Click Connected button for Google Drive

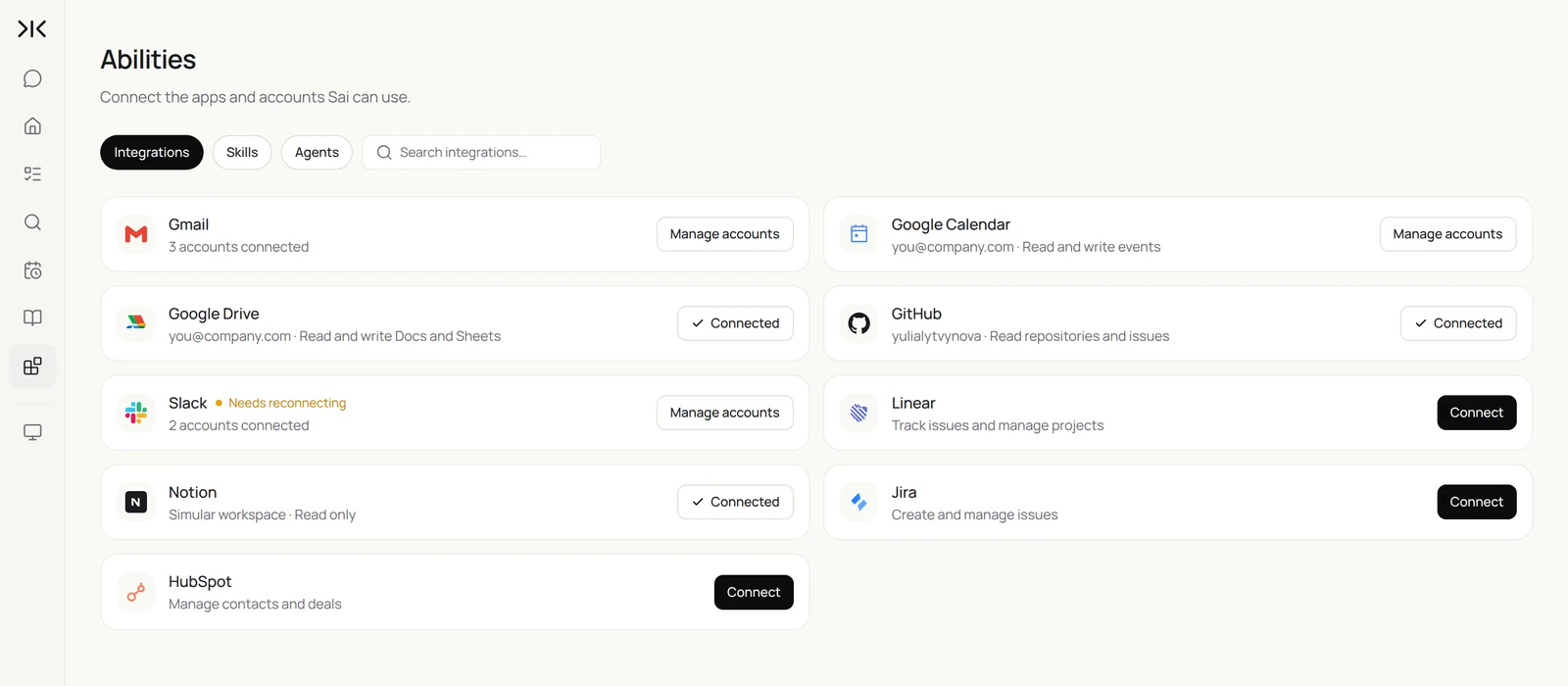pyautogui.click(x=735, y=323)
